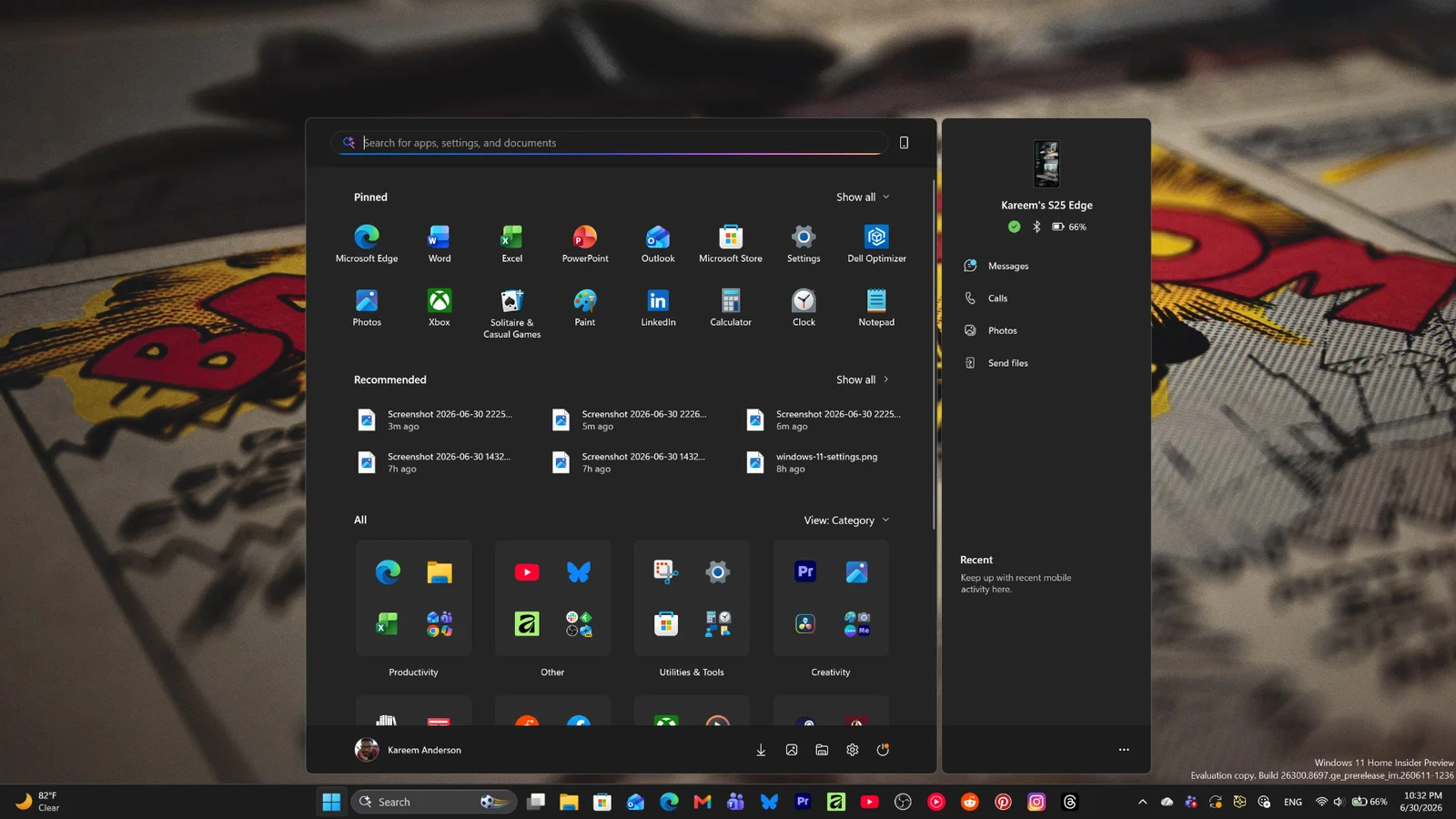Viewport: 1456px width, 819px height.
Task: Open the Screenshot file from 5m ago
Action: [x=631, y=420]
